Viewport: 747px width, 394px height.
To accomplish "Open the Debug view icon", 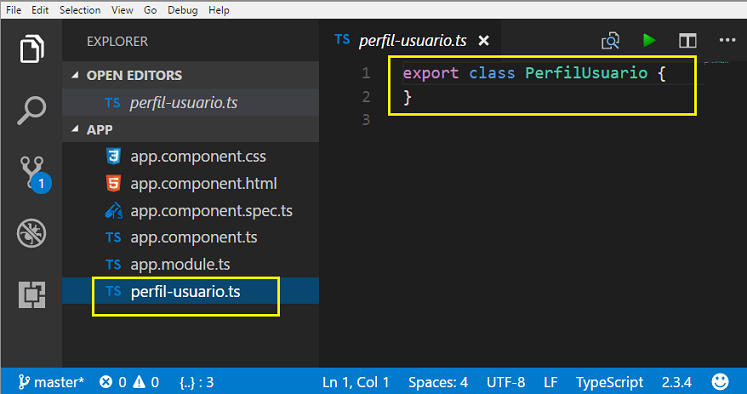I will (31, 233).
